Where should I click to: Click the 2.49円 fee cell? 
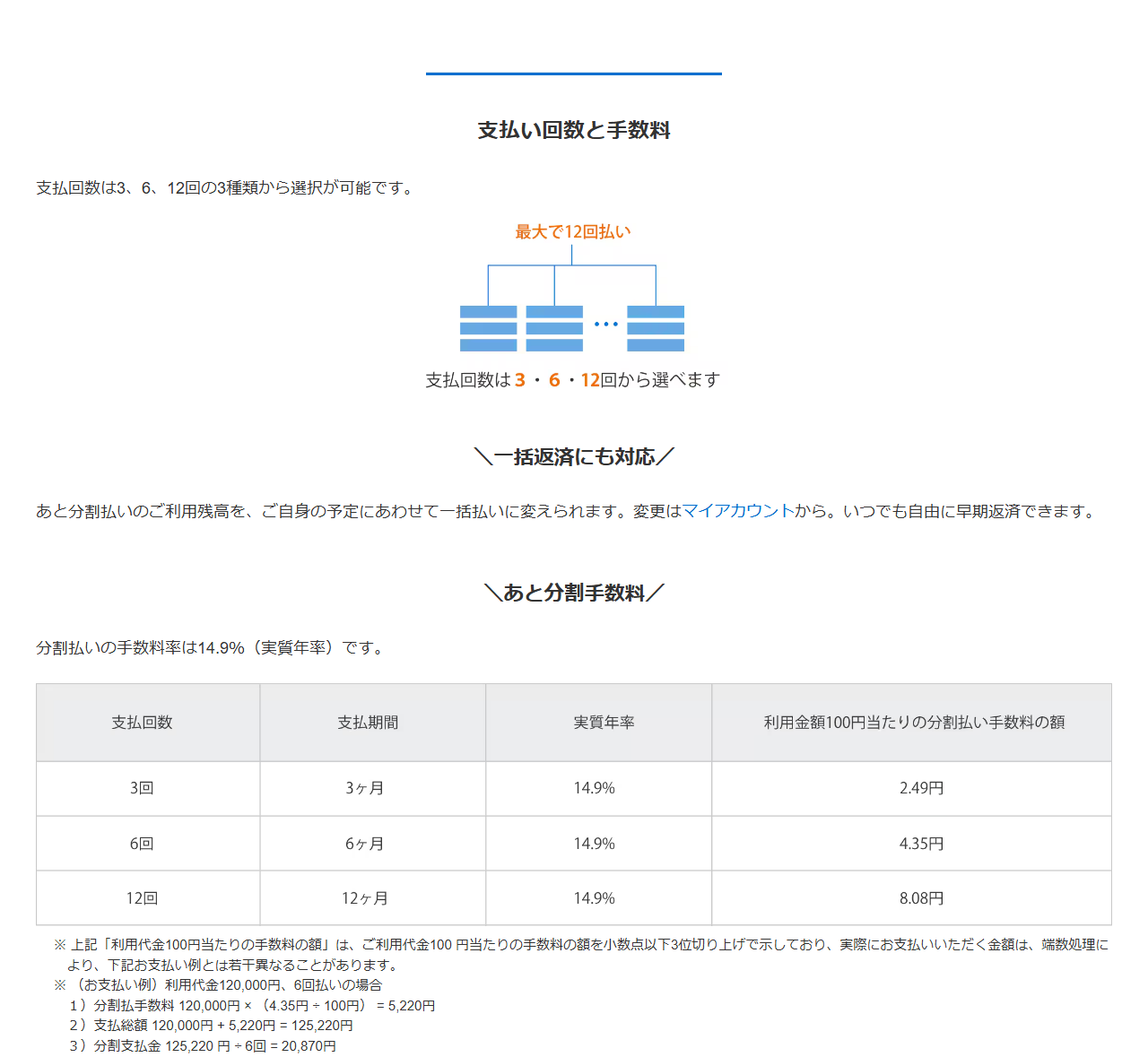pyautogui.click(x=912, y=789)
